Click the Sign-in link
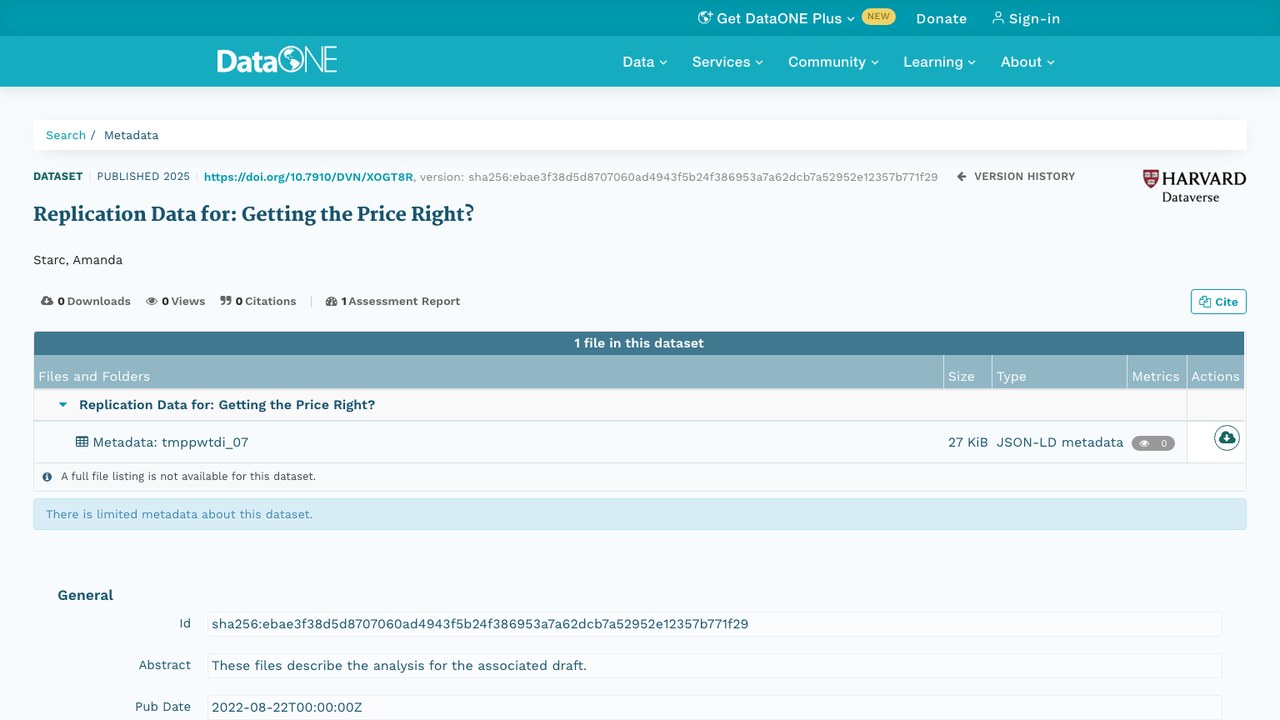This screenshot has height=720, width=1280. tap(1026, 18)
